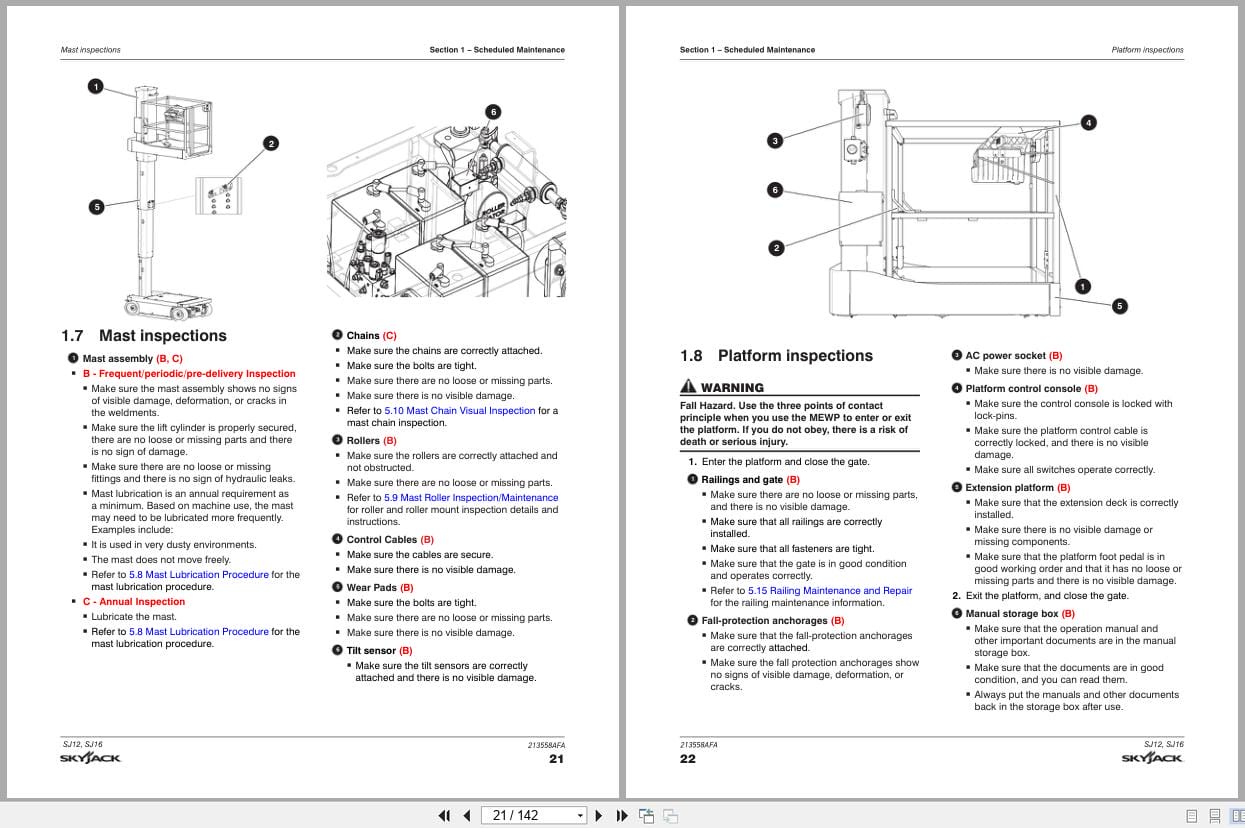Image resolution: width=1245 pixels, height=828 pixels.
Task: Advance to the next page arrow icon
Action: click(598, 815)
